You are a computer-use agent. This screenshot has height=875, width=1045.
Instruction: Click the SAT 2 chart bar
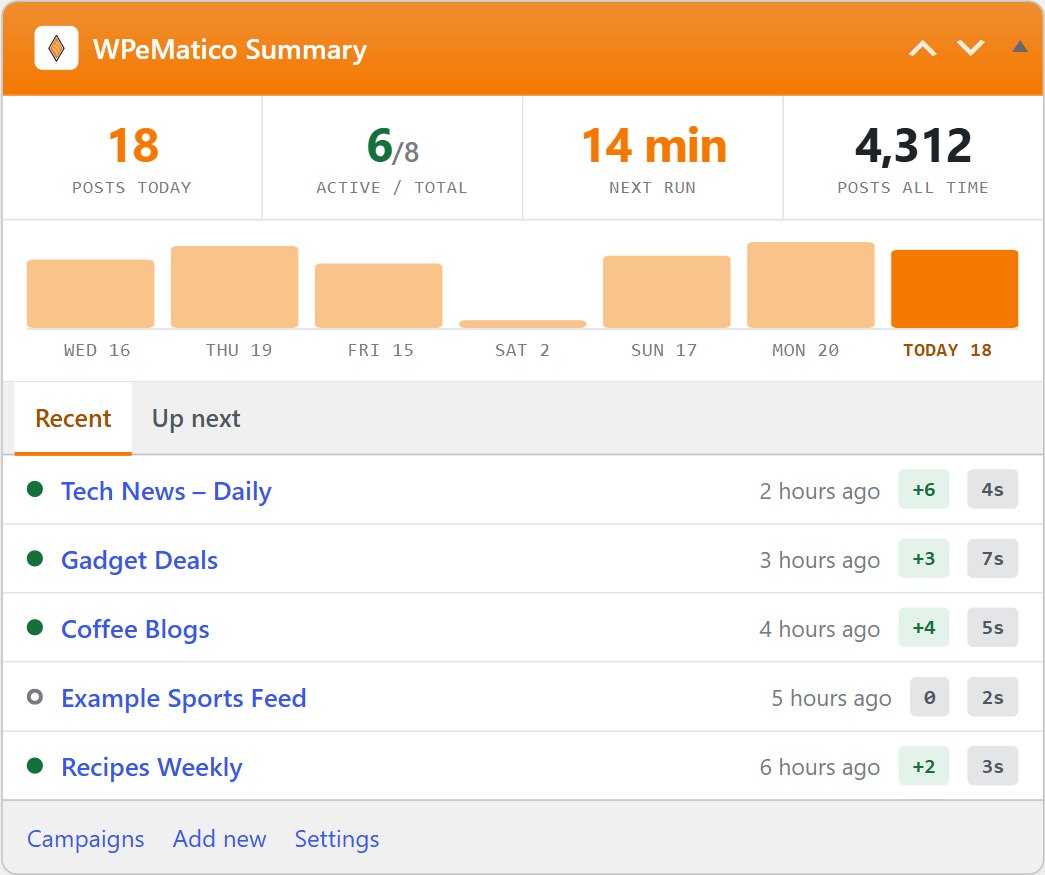tap(522, 324)
